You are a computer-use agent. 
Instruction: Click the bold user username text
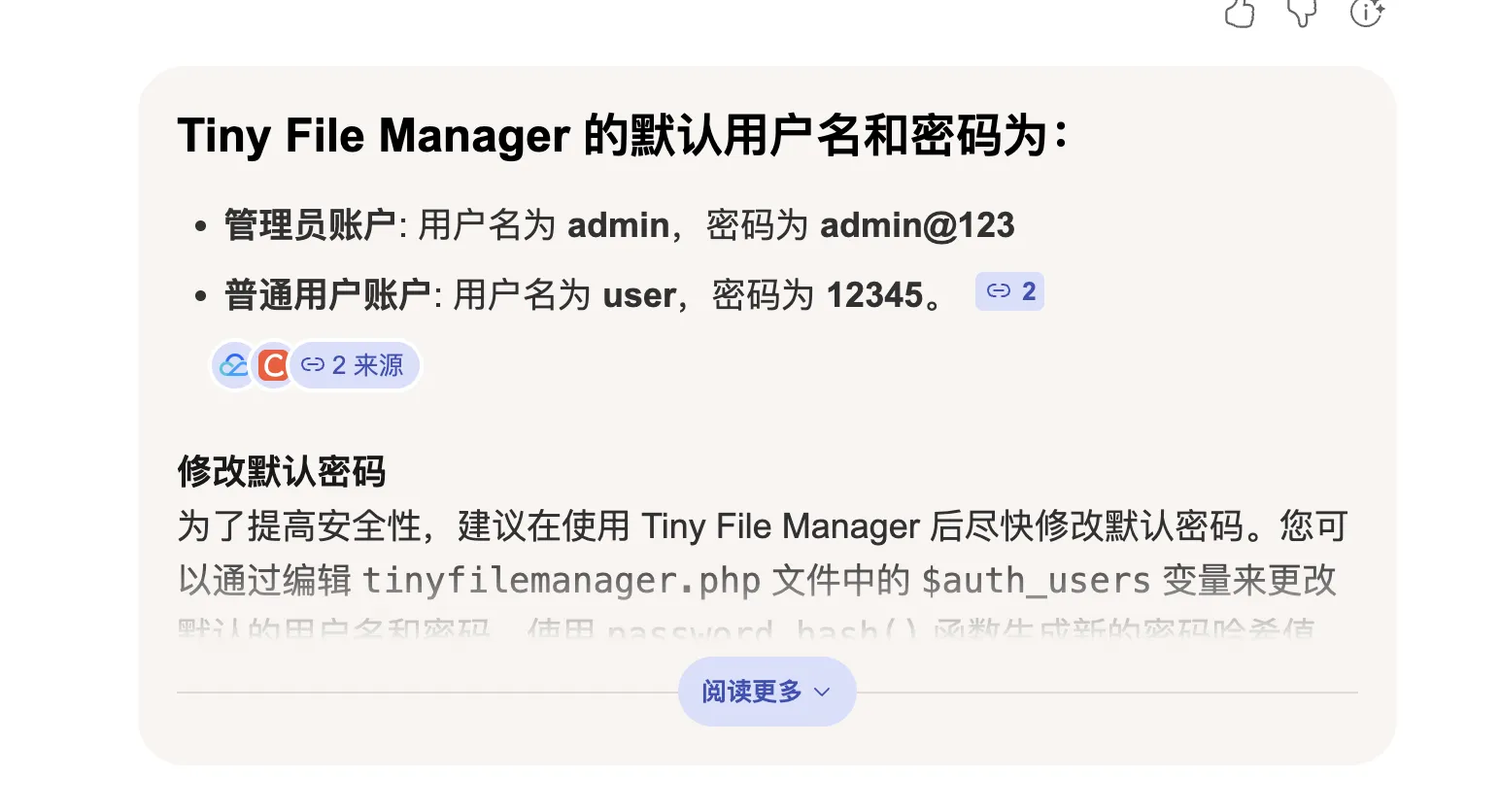(639, 294)
